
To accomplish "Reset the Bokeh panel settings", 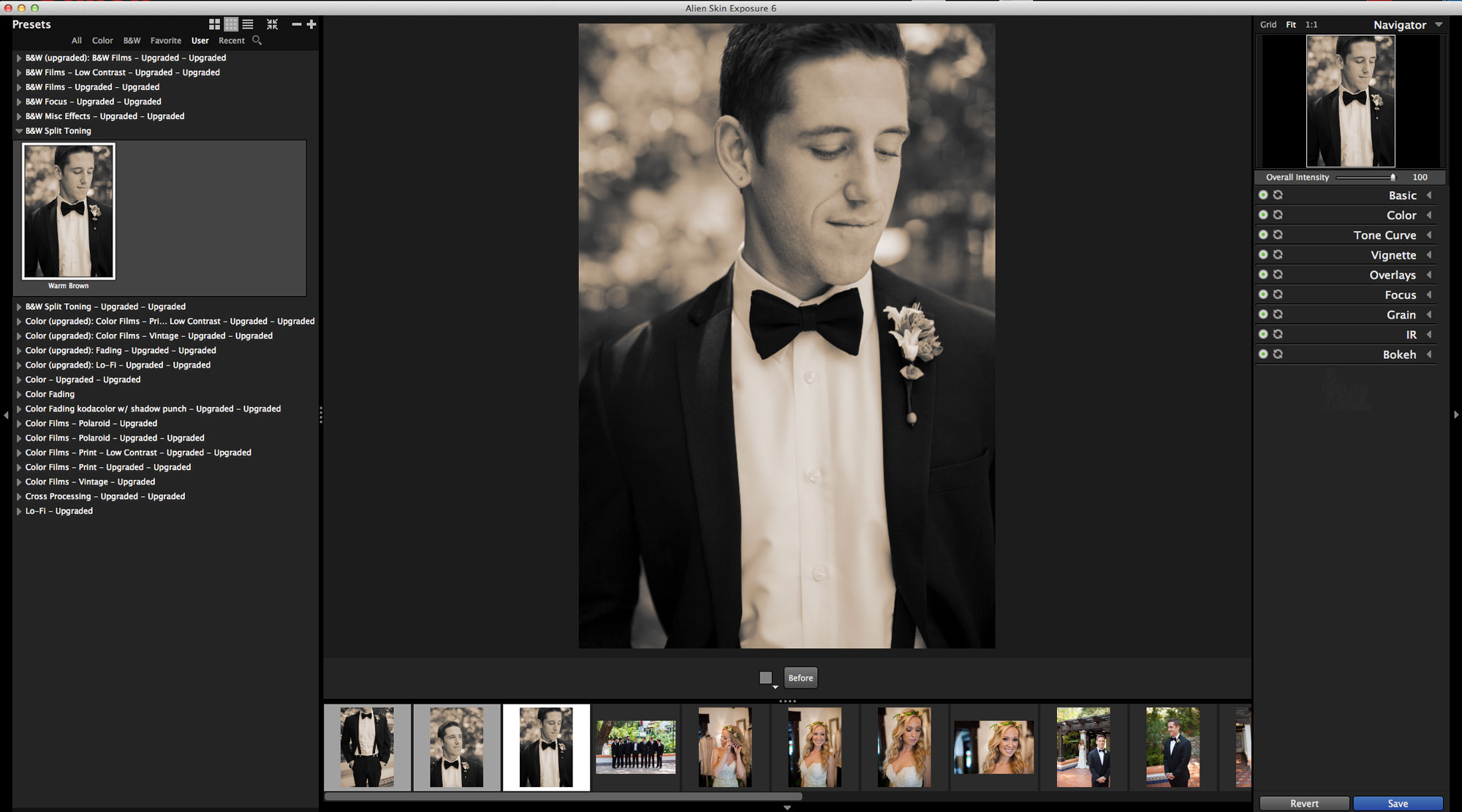I will coord(1278,354).
